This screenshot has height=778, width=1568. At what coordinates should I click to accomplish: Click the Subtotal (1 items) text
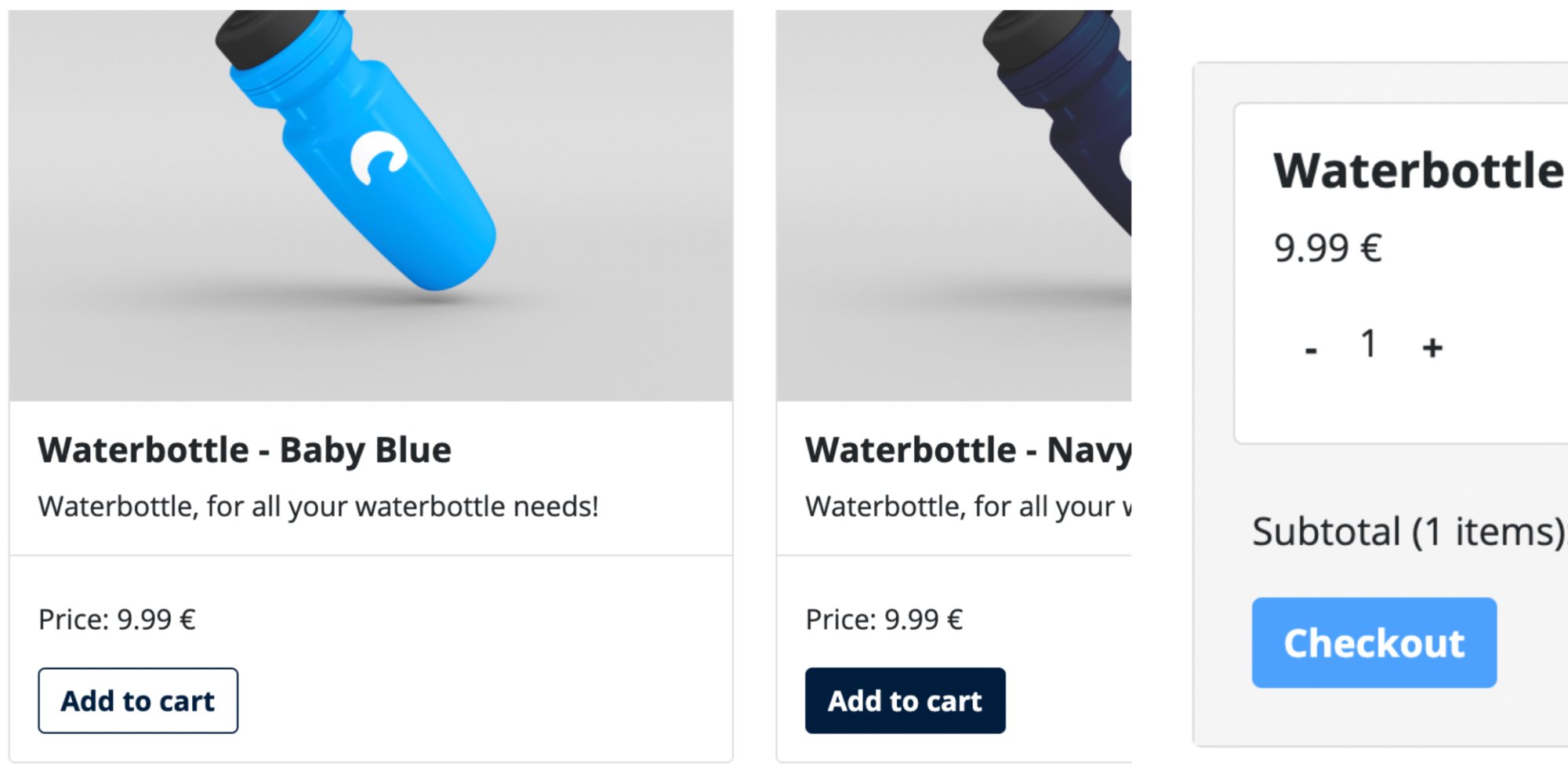tap(1407, 532)
